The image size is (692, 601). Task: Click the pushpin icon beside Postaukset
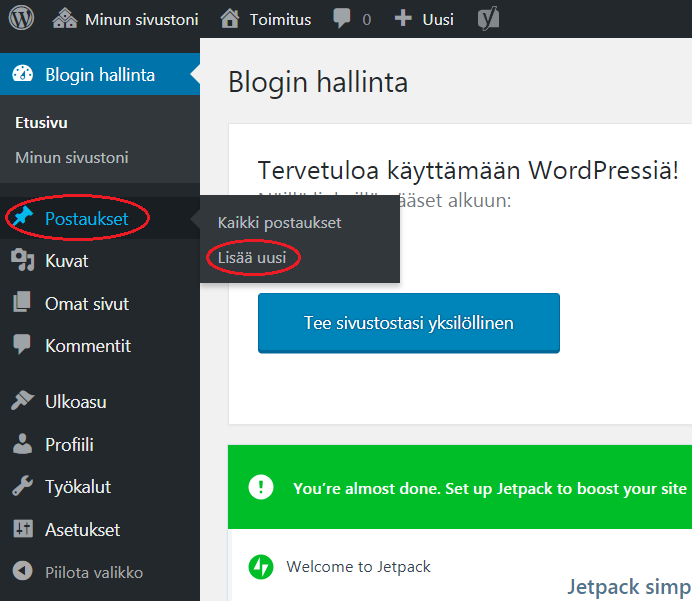[23, 217]
